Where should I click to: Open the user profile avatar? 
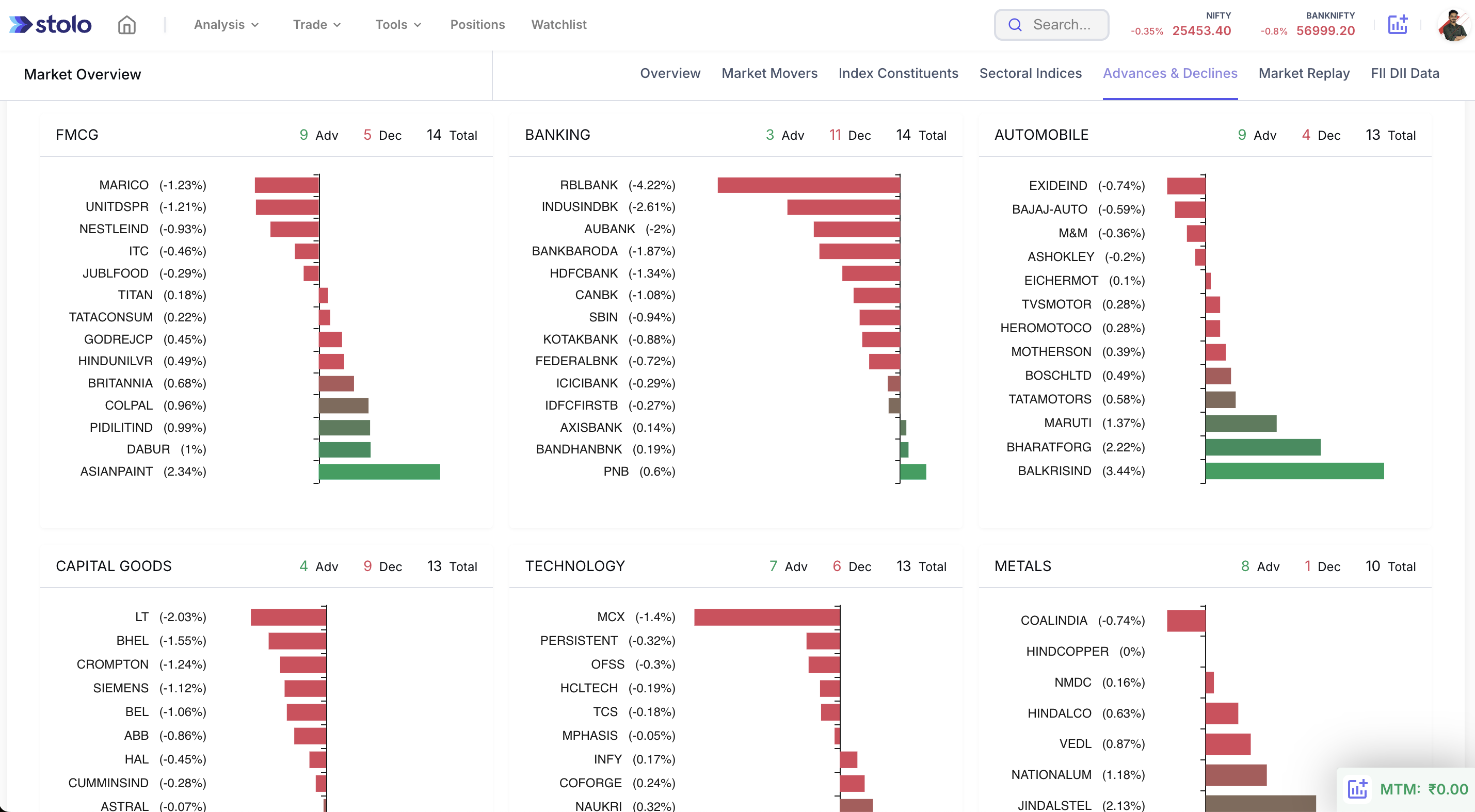(1454, 25)
